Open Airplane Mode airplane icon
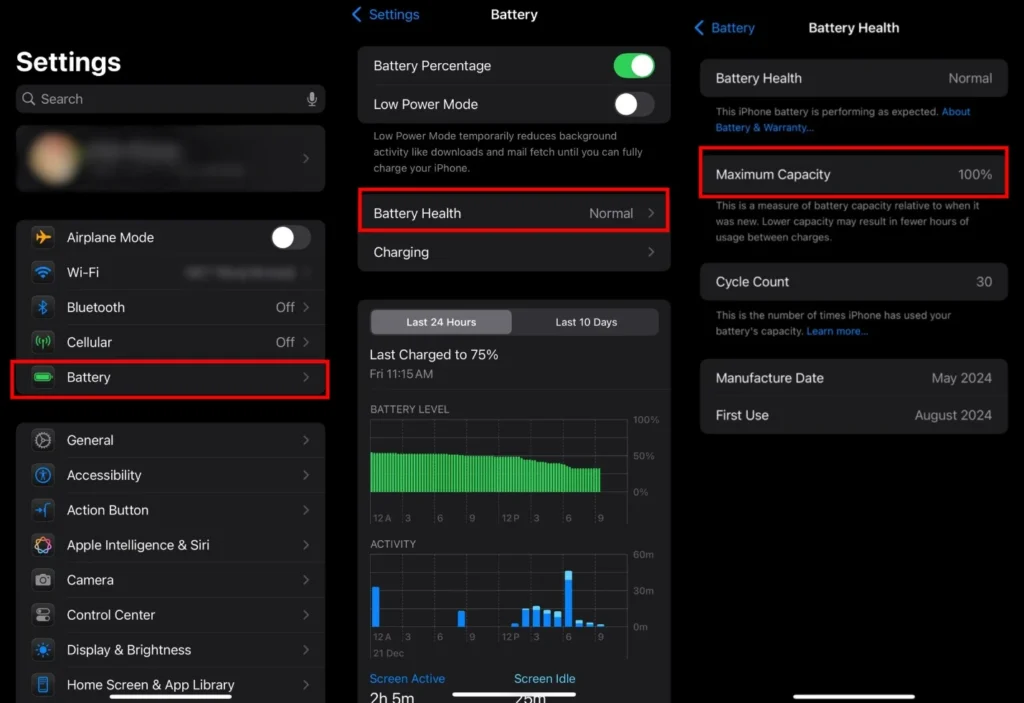The width and height of the screenshot is (1024, 703). click(x=43, y=237)
